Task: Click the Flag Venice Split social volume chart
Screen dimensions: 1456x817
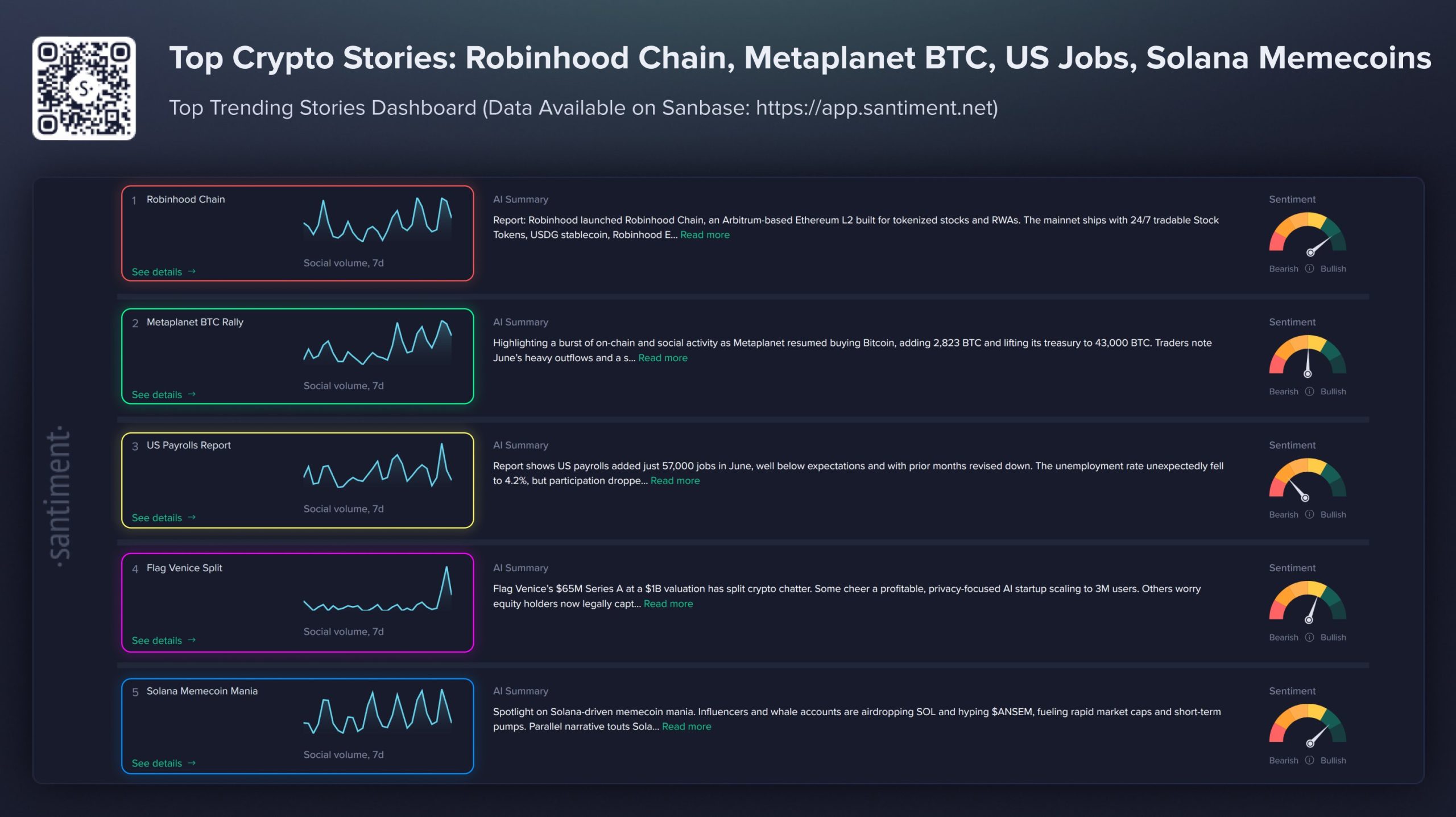Action: tap(378, 589)
